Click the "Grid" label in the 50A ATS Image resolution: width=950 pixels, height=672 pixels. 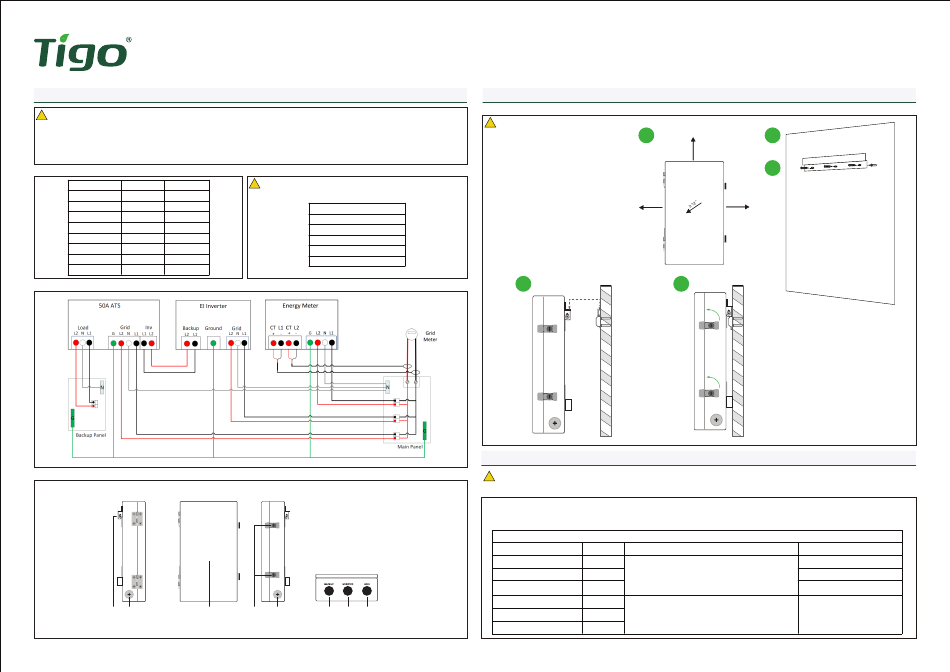click(125, 327)
